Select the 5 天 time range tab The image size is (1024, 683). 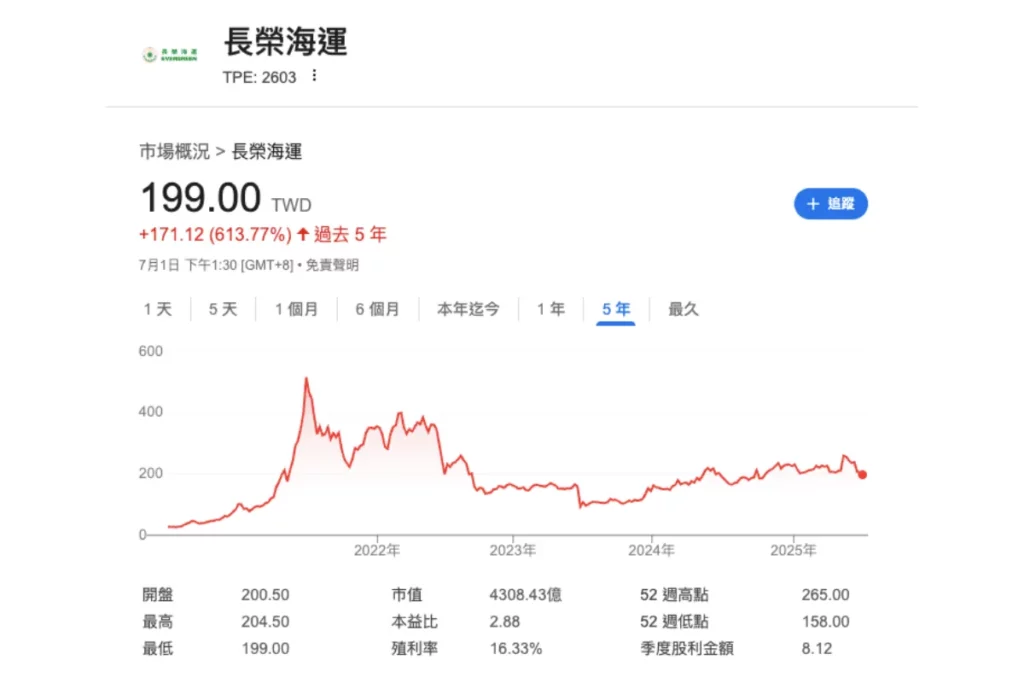point(223,309)
